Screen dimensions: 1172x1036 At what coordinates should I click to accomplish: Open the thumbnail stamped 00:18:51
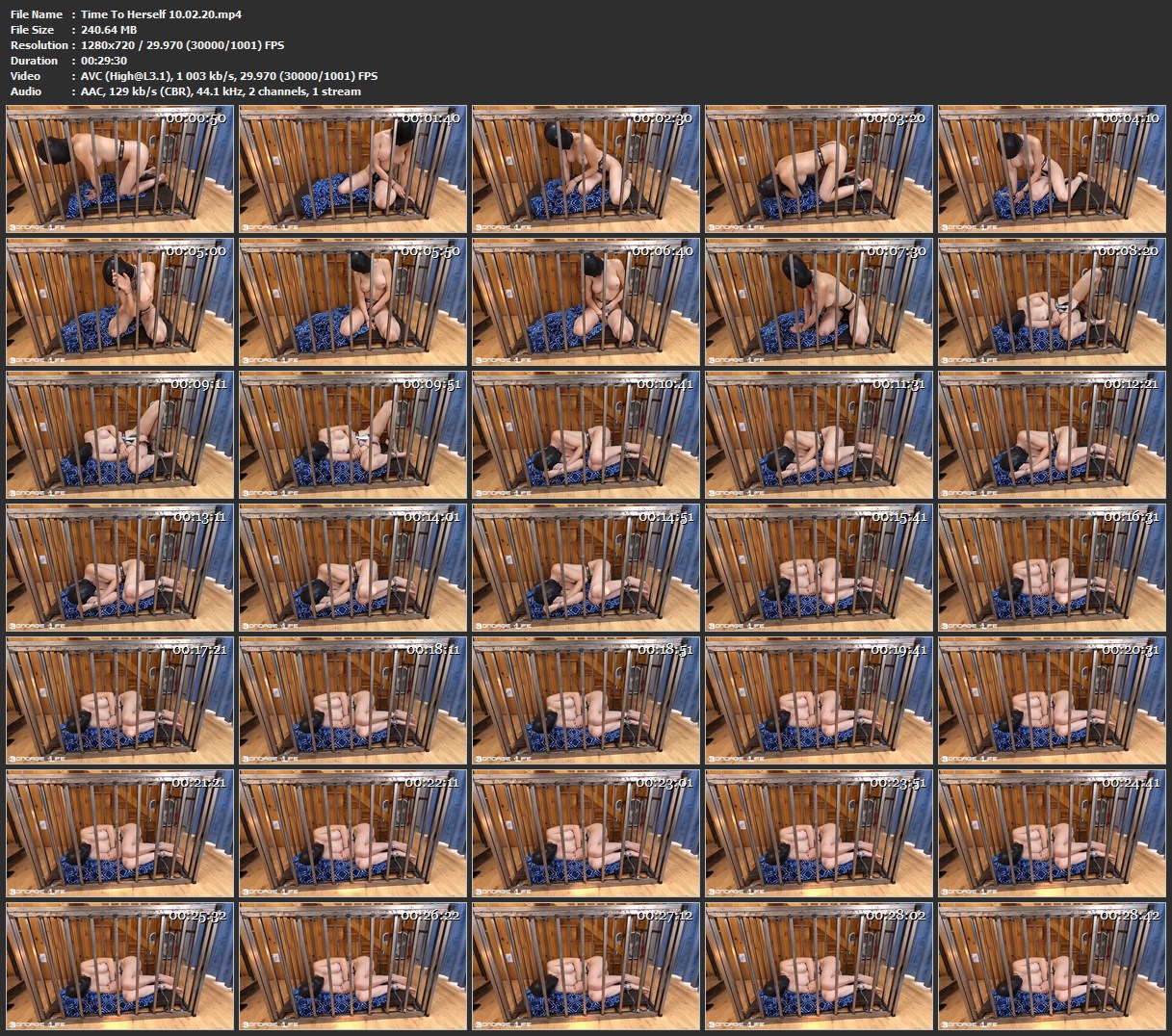tap(586, 701)
